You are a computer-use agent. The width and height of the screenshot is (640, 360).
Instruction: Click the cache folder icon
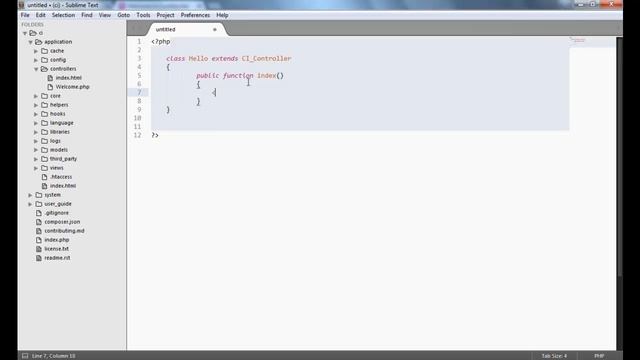pos(44,51)
